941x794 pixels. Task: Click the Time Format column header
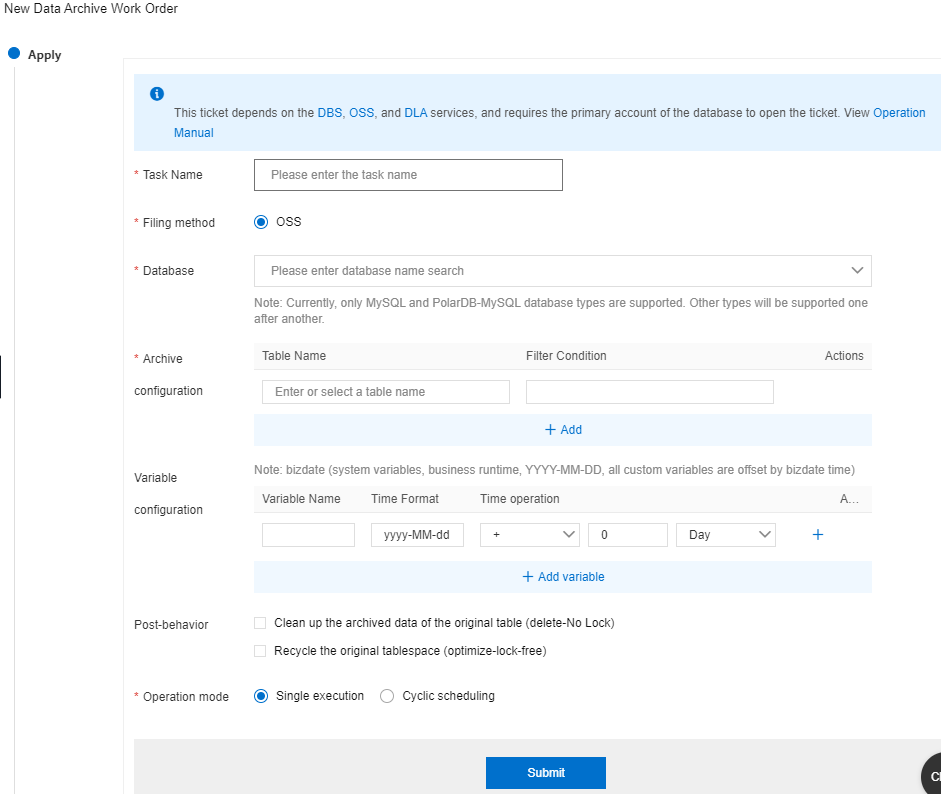coord(404,499)
